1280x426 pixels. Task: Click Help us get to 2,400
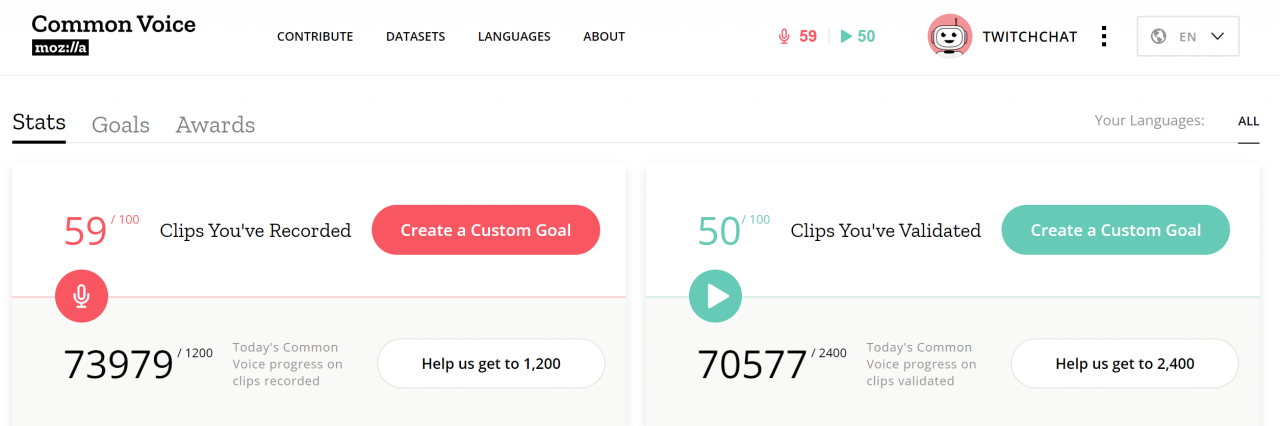[x=1125, y=364]
